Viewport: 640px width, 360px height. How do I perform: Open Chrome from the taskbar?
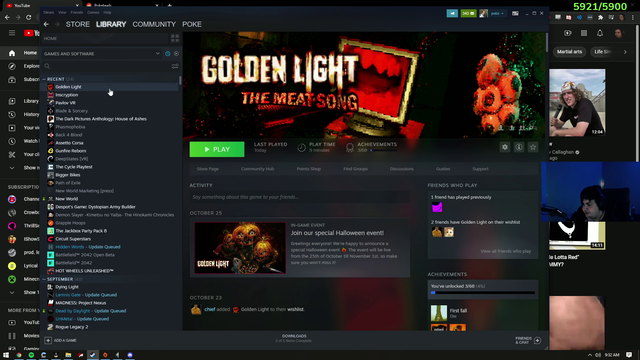coord(19,355)
